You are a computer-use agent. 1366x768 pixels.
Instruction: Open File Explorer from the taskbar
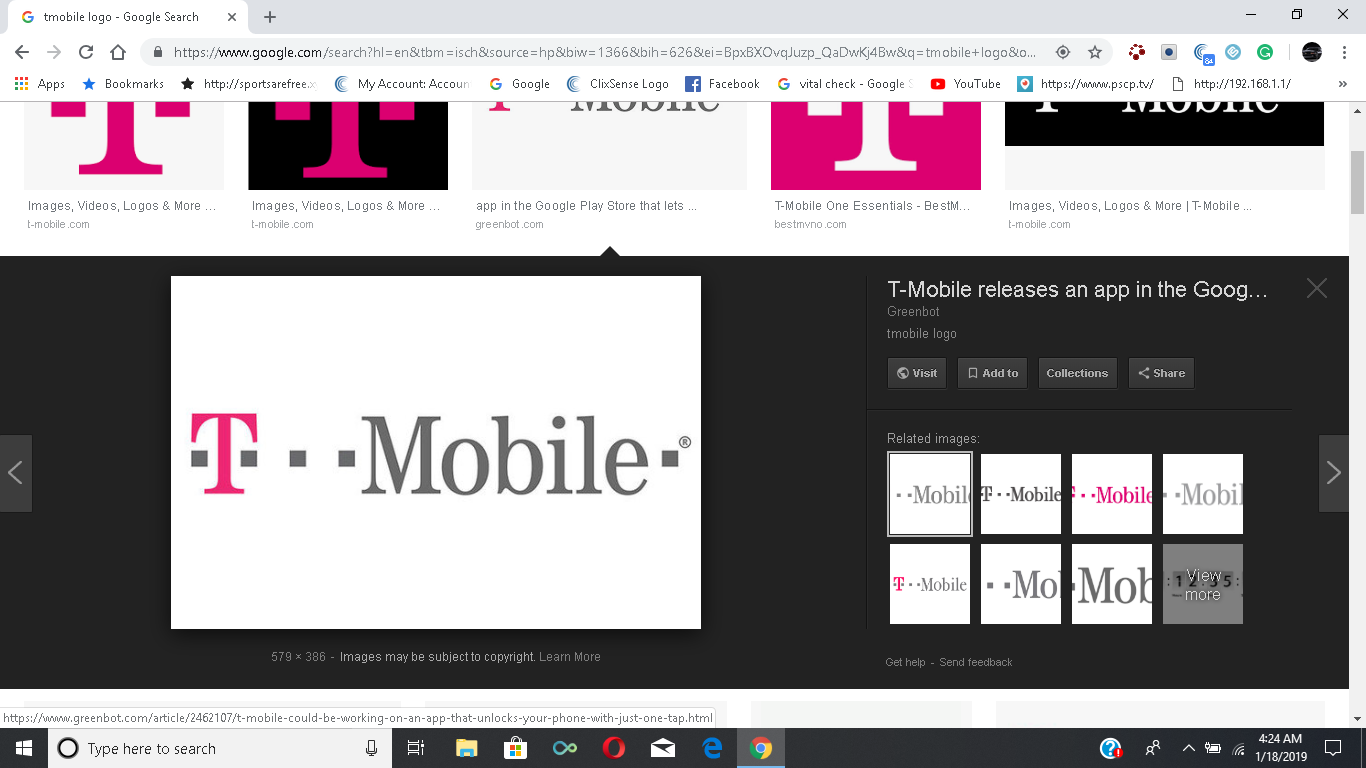[467, 748]
